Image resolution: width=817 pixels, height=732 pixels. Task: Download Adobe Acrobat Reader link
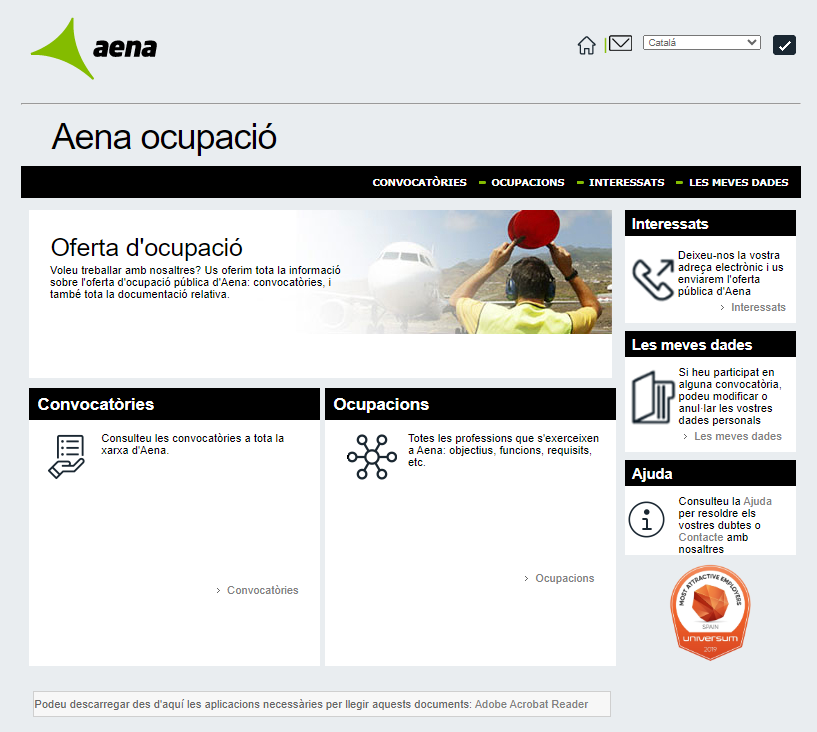pyautogui.click(x=531, y=704)
